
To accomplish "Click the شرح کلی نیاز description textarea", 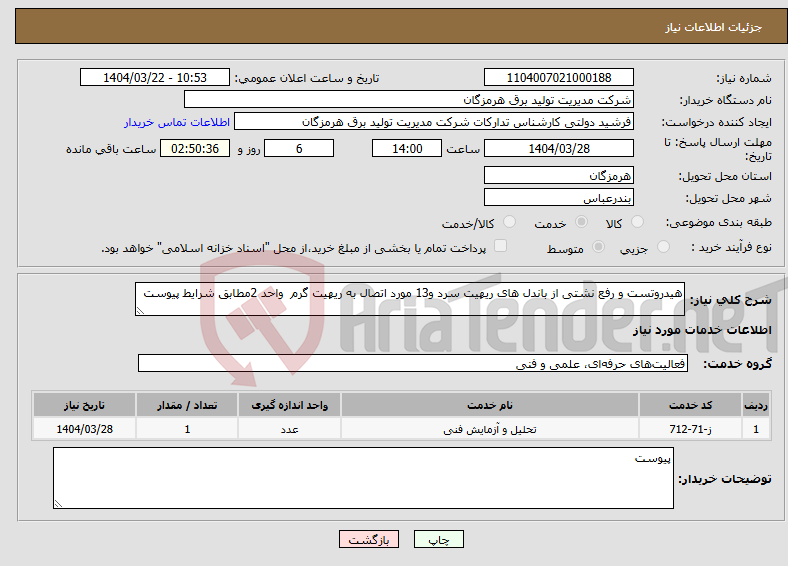I will (410, 299).
